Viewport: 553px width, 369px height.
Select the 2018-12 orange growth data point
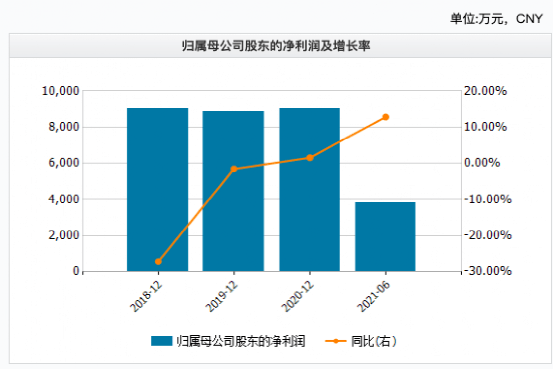158,261
